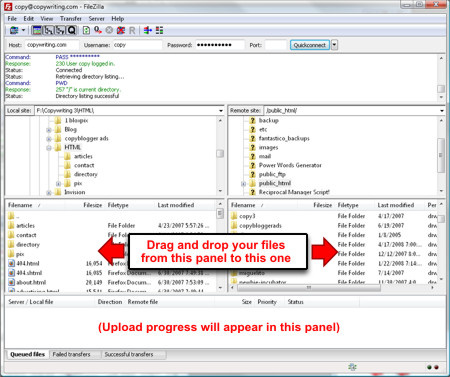The height and width of the screenshot is (377, 450).
Task: Open the Help menu
Action: pos(118,19)
